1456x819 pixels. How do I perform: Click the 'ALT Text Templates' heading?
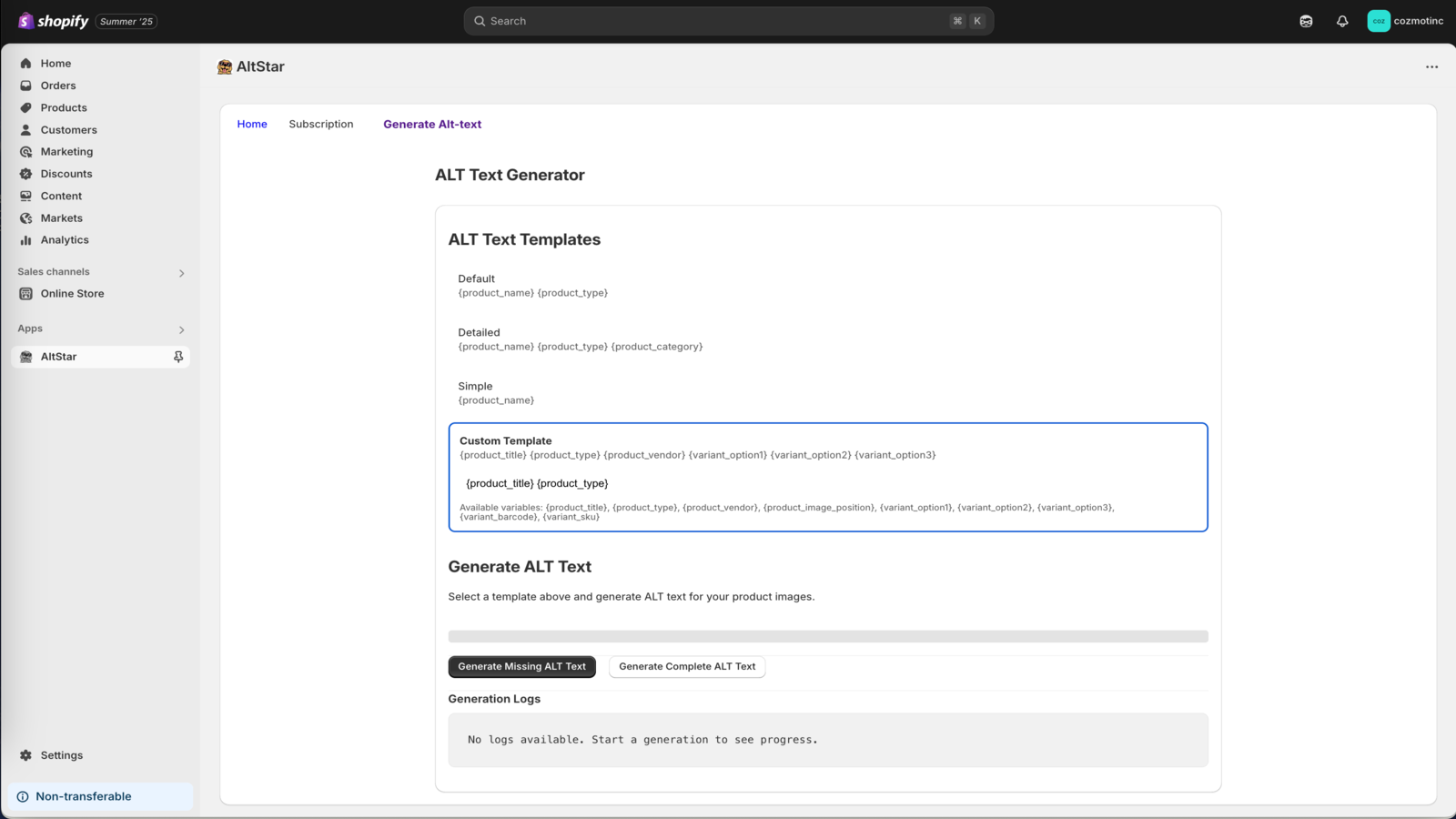click(x=524, y=239)
